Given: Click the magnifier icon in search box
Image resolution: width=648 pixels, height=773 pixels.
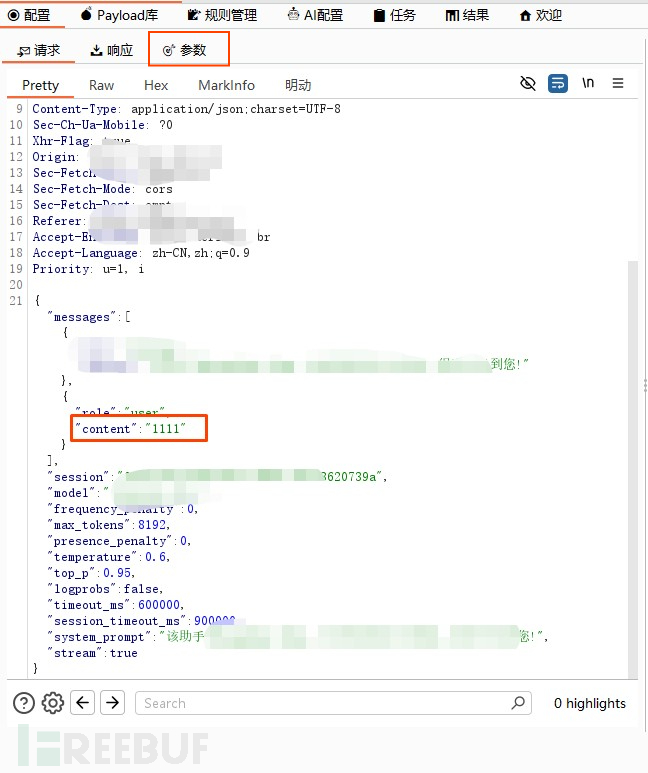Looking at the screenshot, I should (518, 703).
